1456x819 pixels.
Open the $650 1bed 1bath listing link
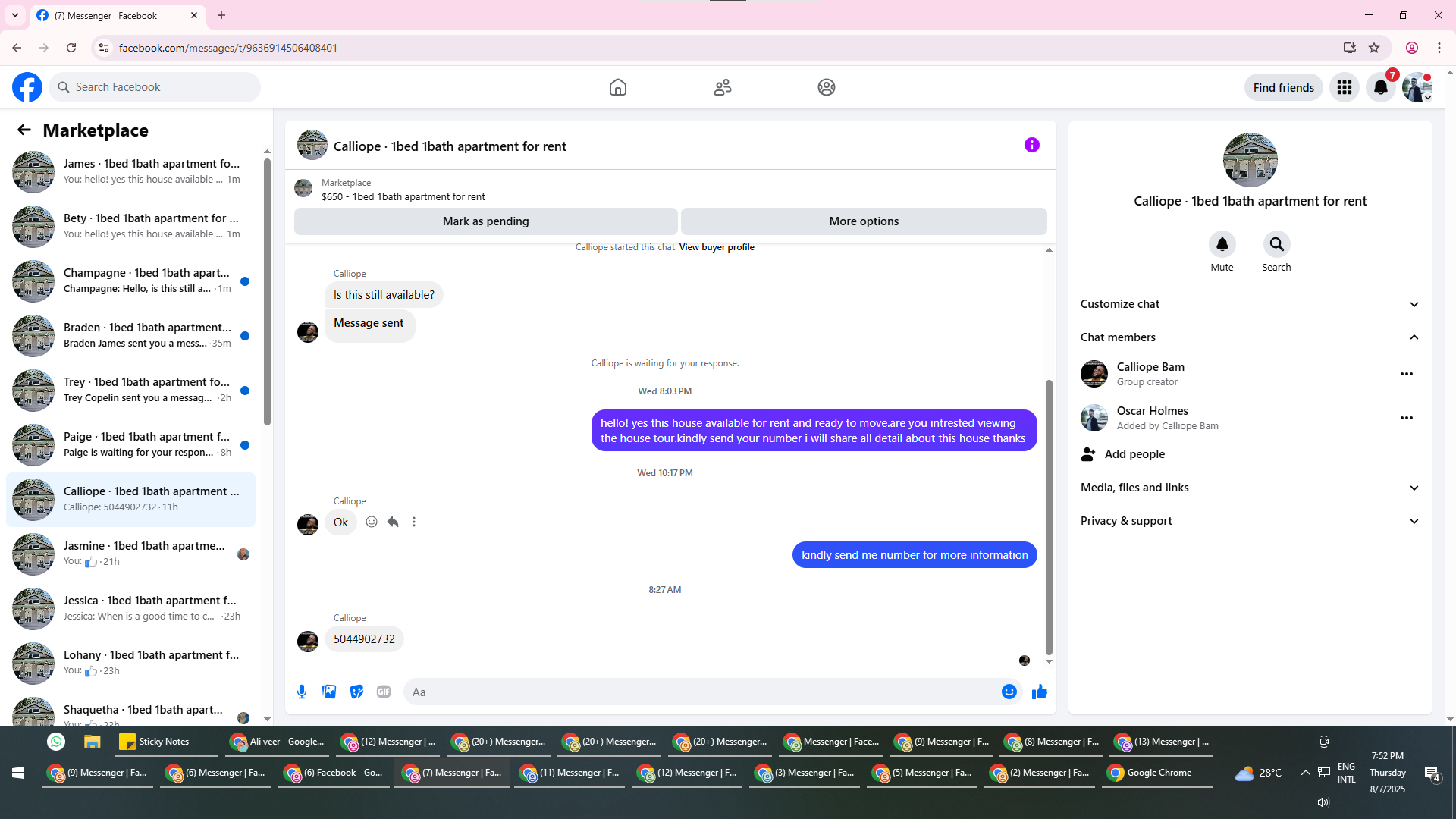[x=403, y=196]
